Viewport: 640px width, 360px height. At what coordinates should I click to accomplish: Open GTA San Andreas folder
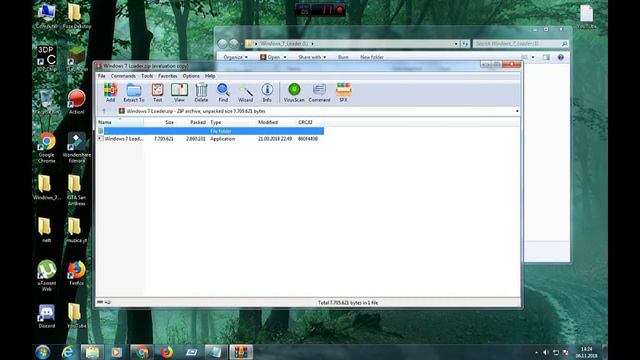click(x=76, y=190)
